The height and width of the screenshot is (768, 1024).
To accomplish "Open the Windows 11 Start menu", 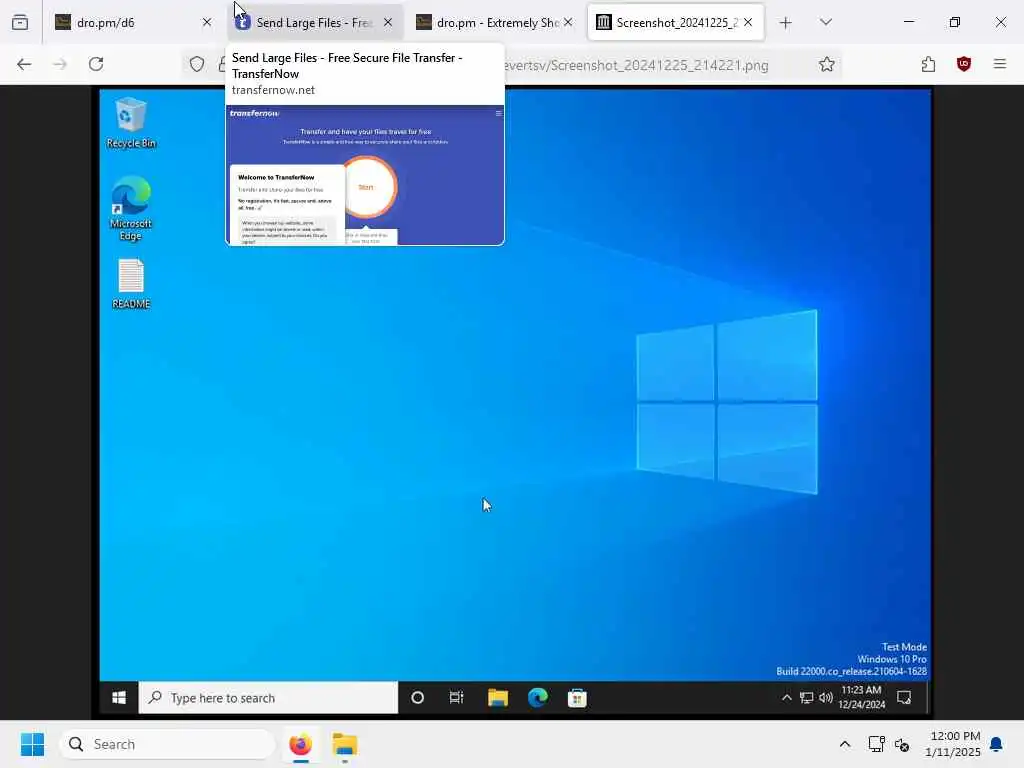I will coord(32,744).
